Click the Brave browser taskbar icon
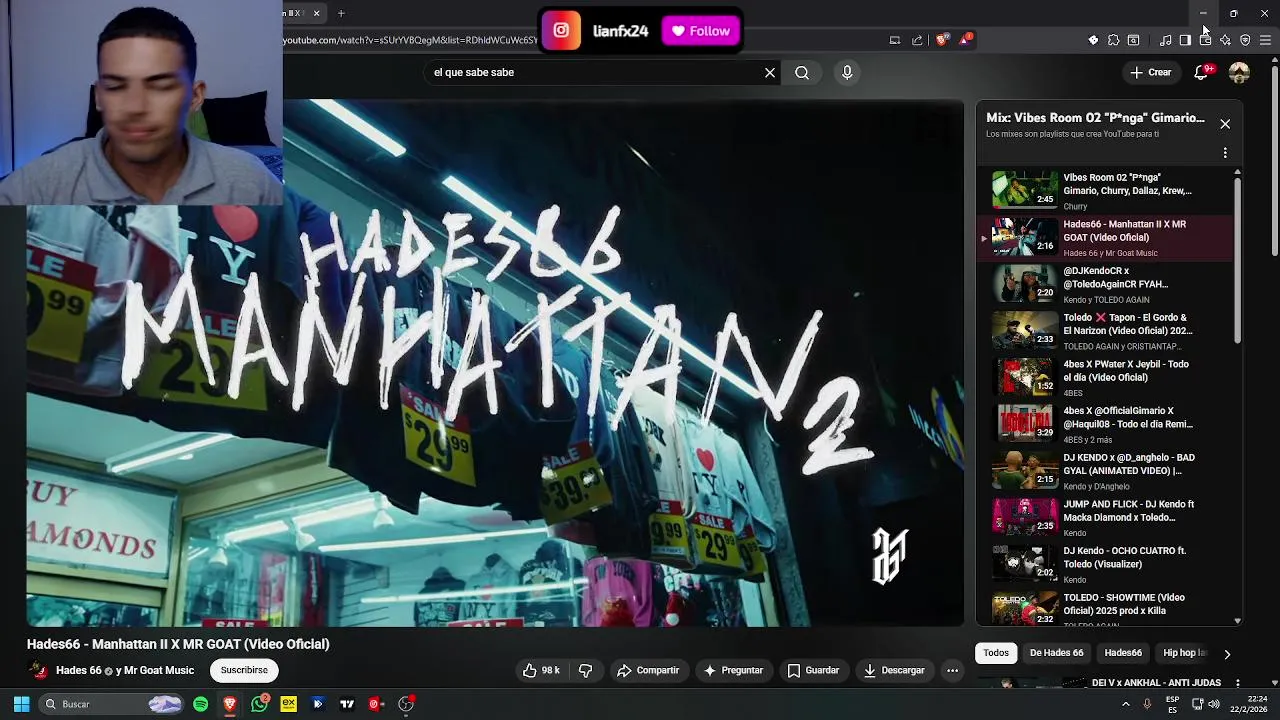The height and width of the screenshot is (720, 1280). (x=230, y=704)
